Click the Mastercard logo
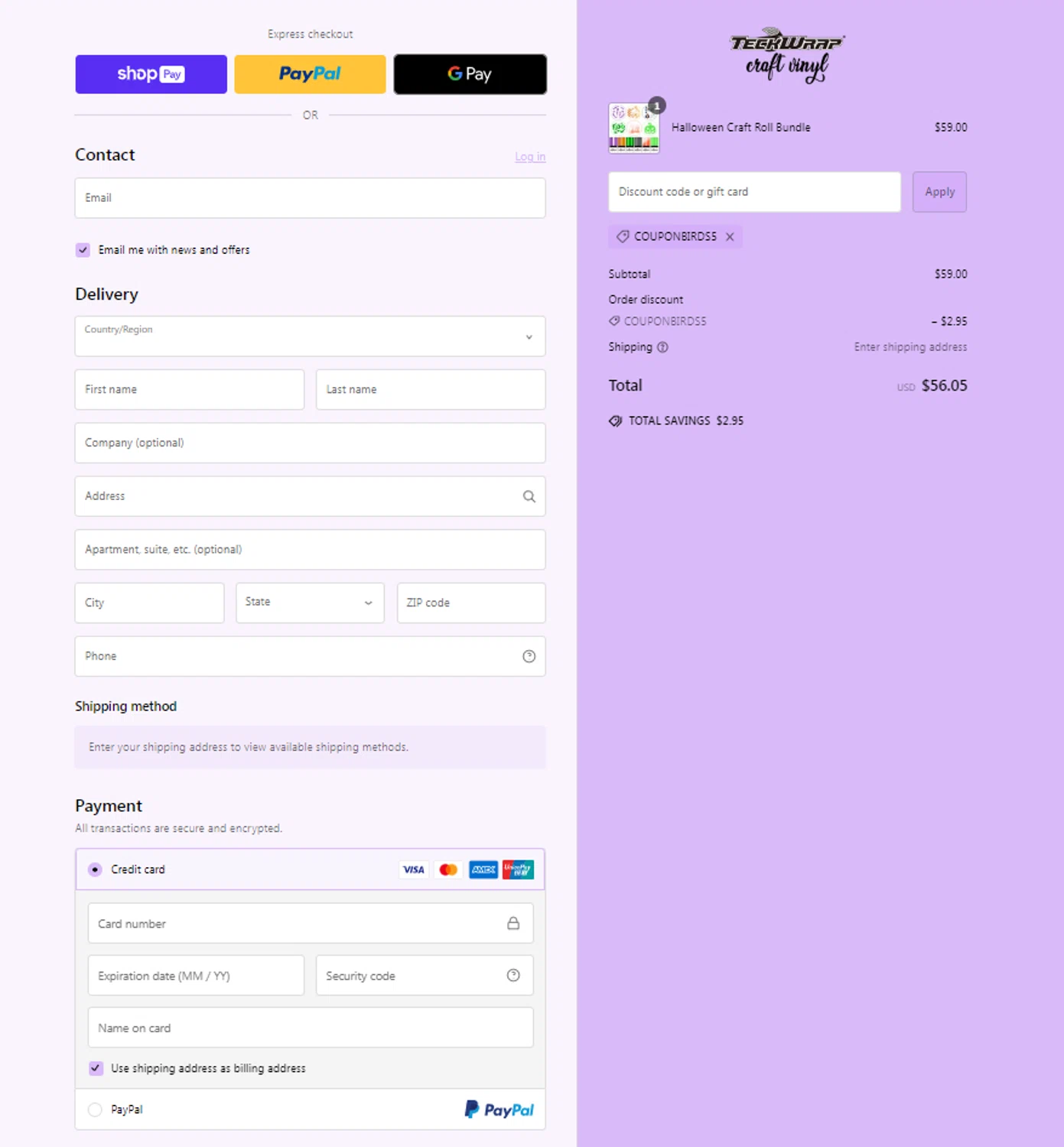1064x1147 pixels. (x=448, y=869)
